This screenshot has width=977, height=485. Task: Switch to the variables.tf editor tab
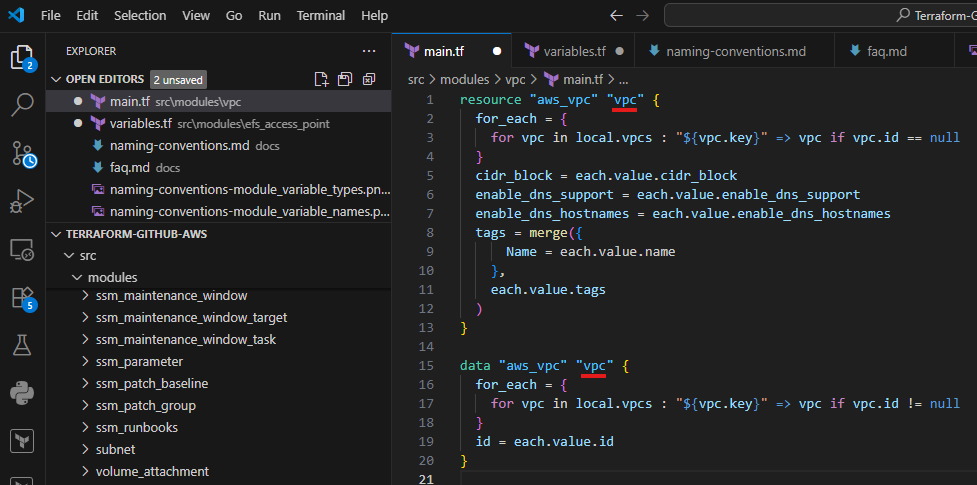[573, 51]
